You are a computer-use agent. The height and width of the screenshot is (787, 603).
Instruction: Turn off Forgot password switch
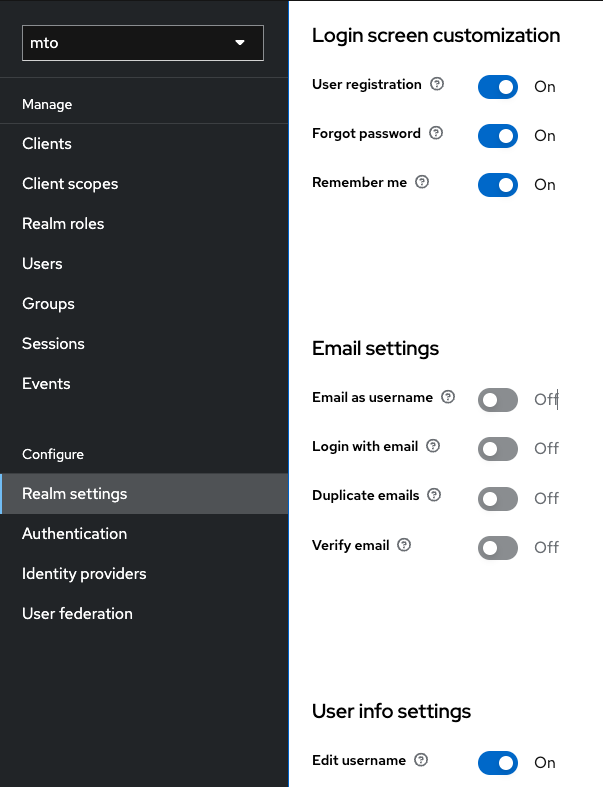(498, 136)
